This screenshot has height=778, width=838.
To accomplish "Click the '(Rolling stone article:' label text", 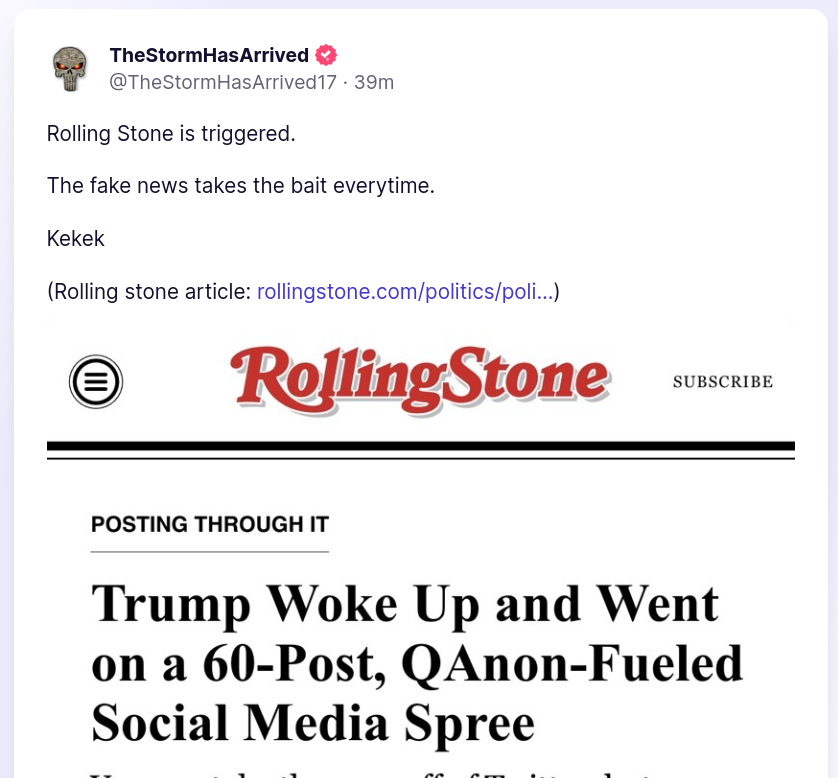I will click(149, 291).
